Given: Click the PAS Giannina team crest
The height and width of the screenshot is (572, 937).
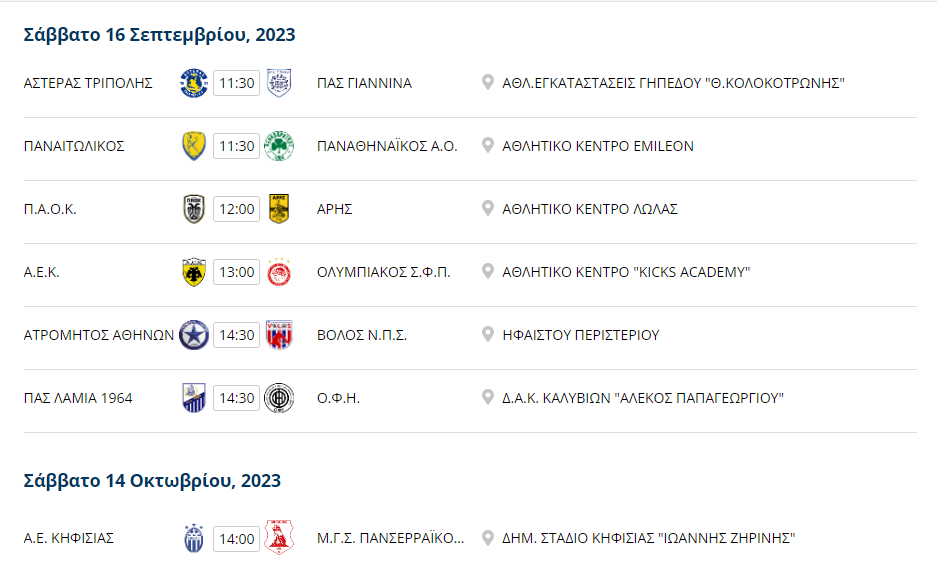Looking at the screenshot, I should coord(278,83).
